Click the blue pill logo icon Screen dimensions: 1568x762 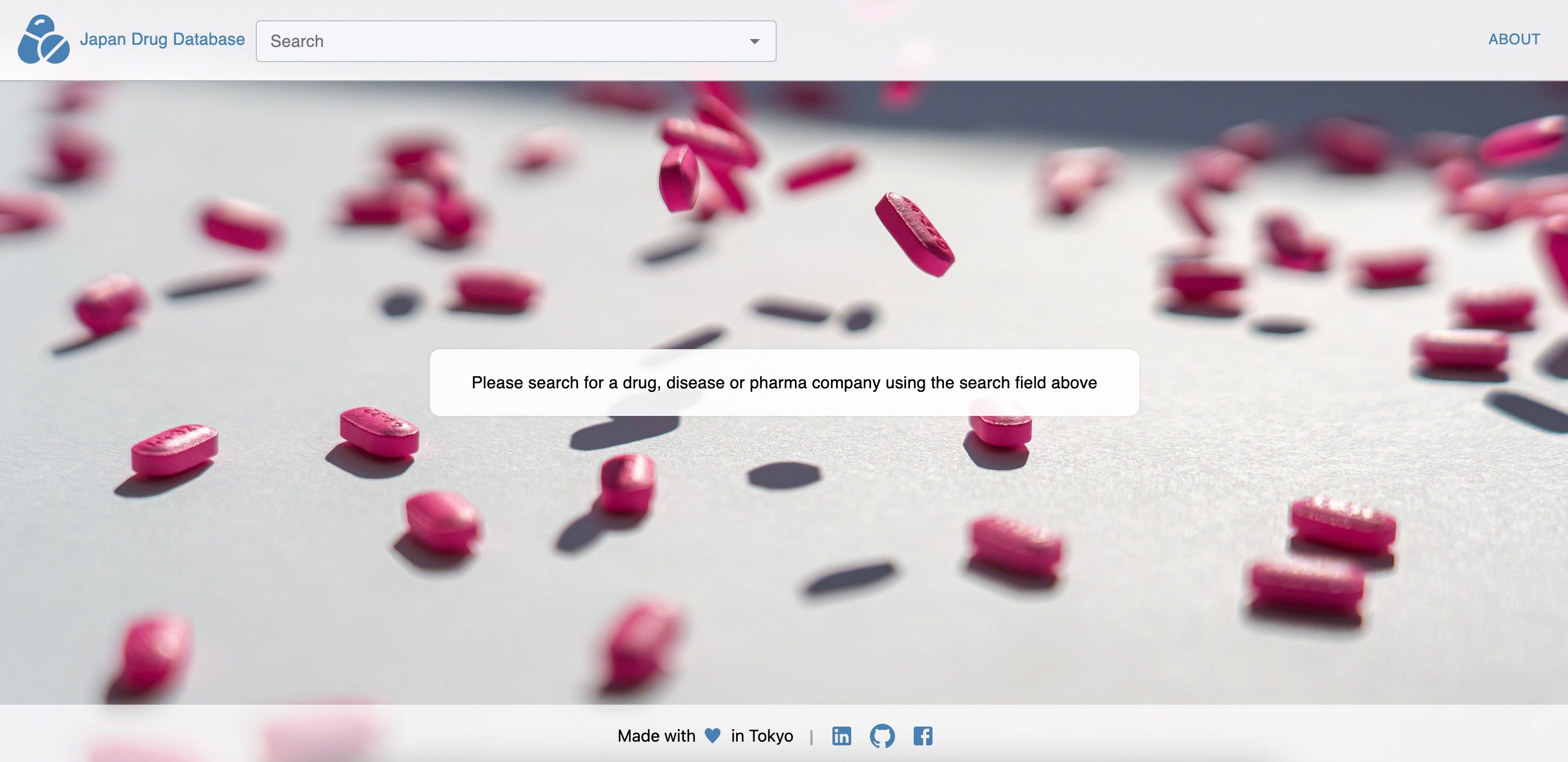point(43,40)
